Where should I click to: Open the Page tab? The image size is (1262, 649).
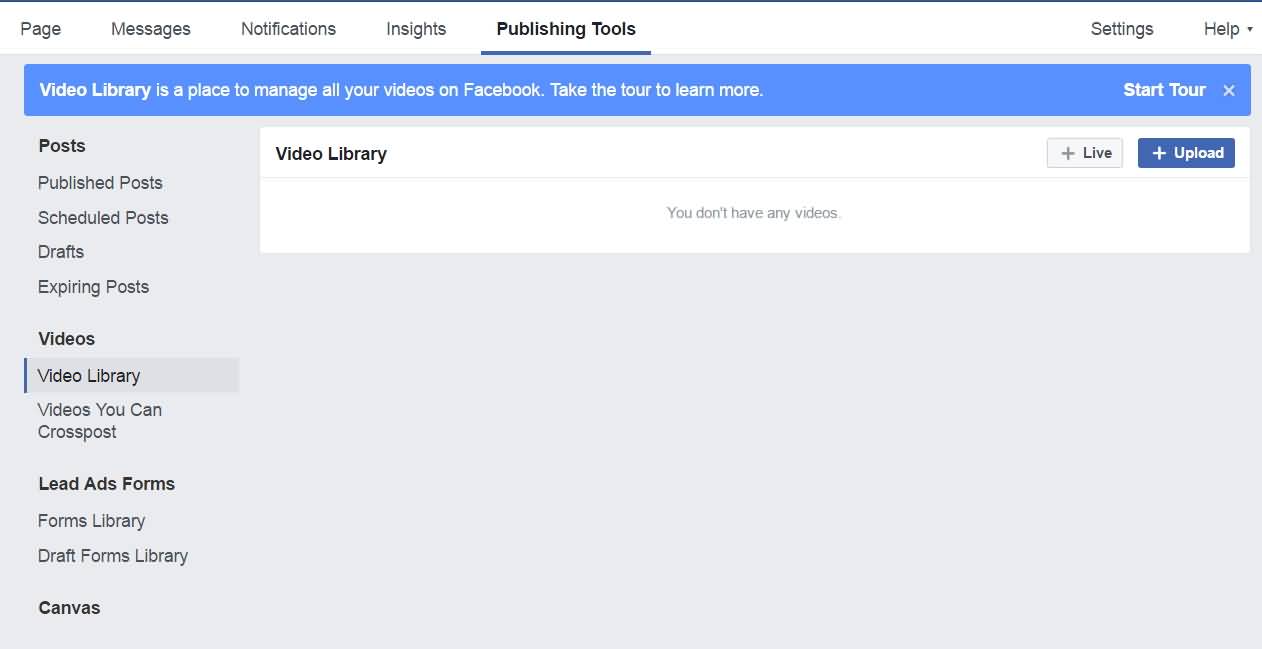click(x=41, y=29)
